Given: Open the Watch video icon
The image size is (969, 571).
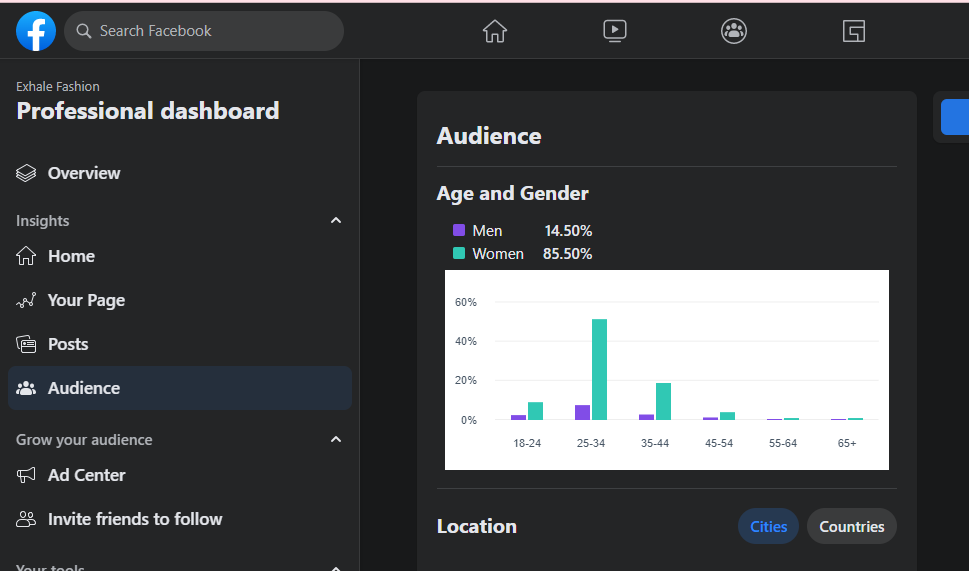Looking at the screenshot, I should 615,31.
